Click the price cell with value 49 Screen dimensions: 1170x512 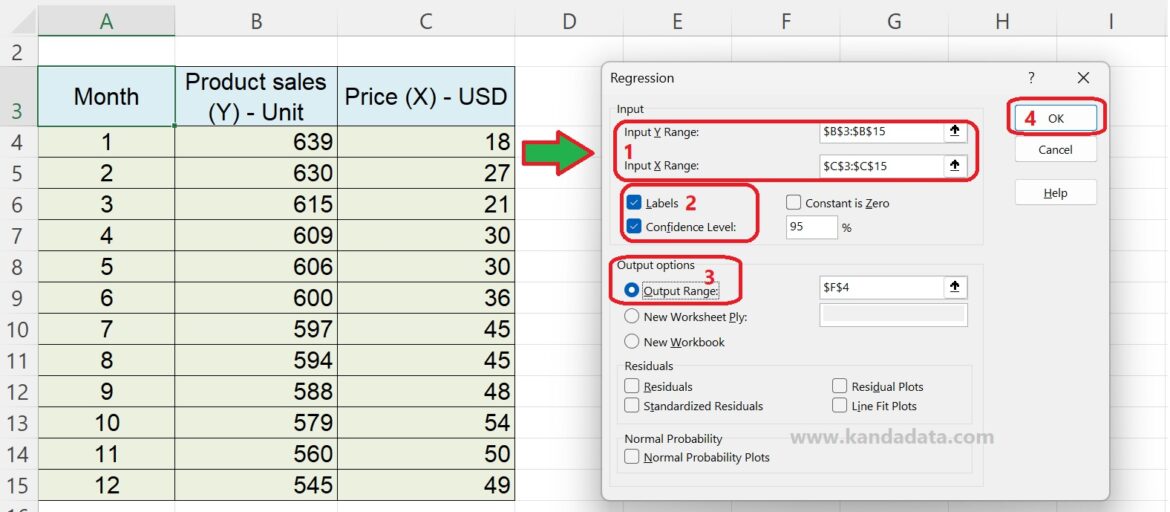click(425, 485)
